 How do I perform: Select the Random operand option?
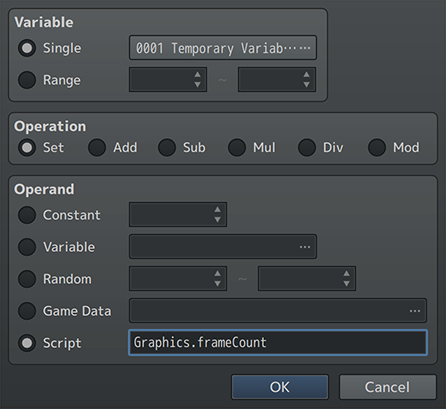tap(27, 279)
